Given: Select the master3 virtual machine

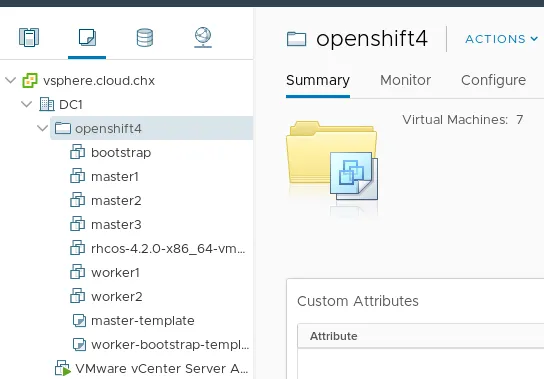Looking at the screenshot, I should point(116,225).
